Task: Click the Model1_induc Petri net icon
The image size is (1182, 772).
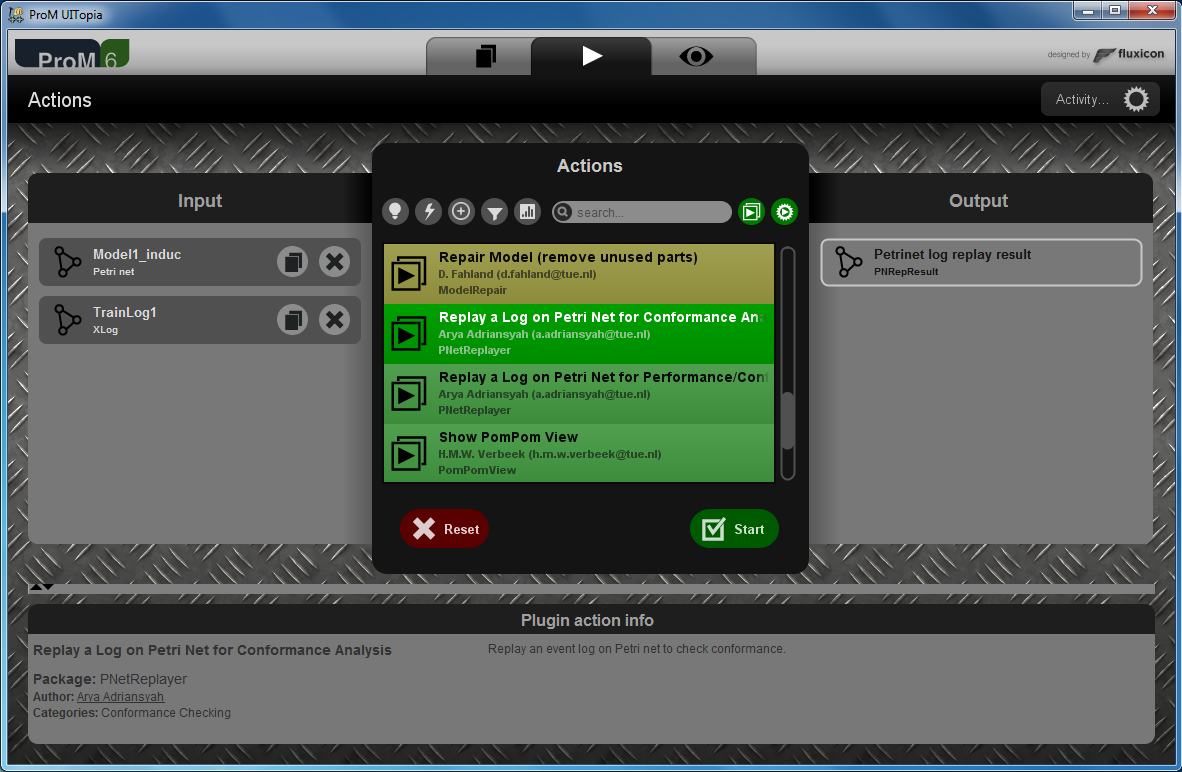Action: click(67, 262)
